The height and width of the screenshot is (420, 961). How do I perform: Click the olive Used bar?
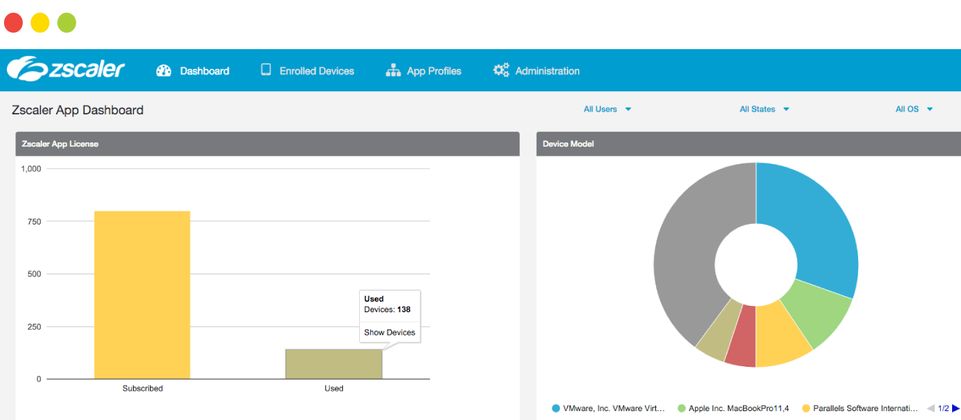[x=333, y=364]
